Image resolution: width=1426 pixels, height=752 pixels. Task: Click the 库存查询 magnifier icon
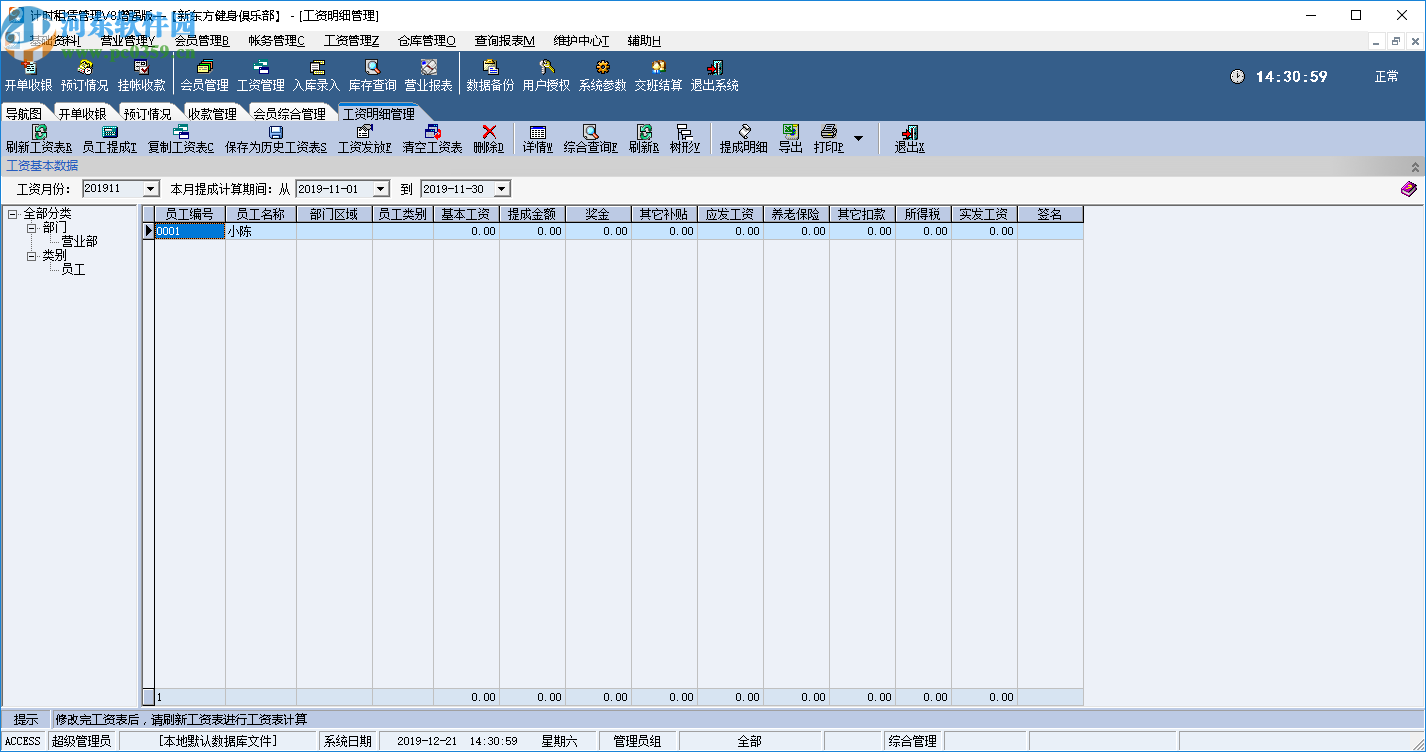[x=372, y=68]
